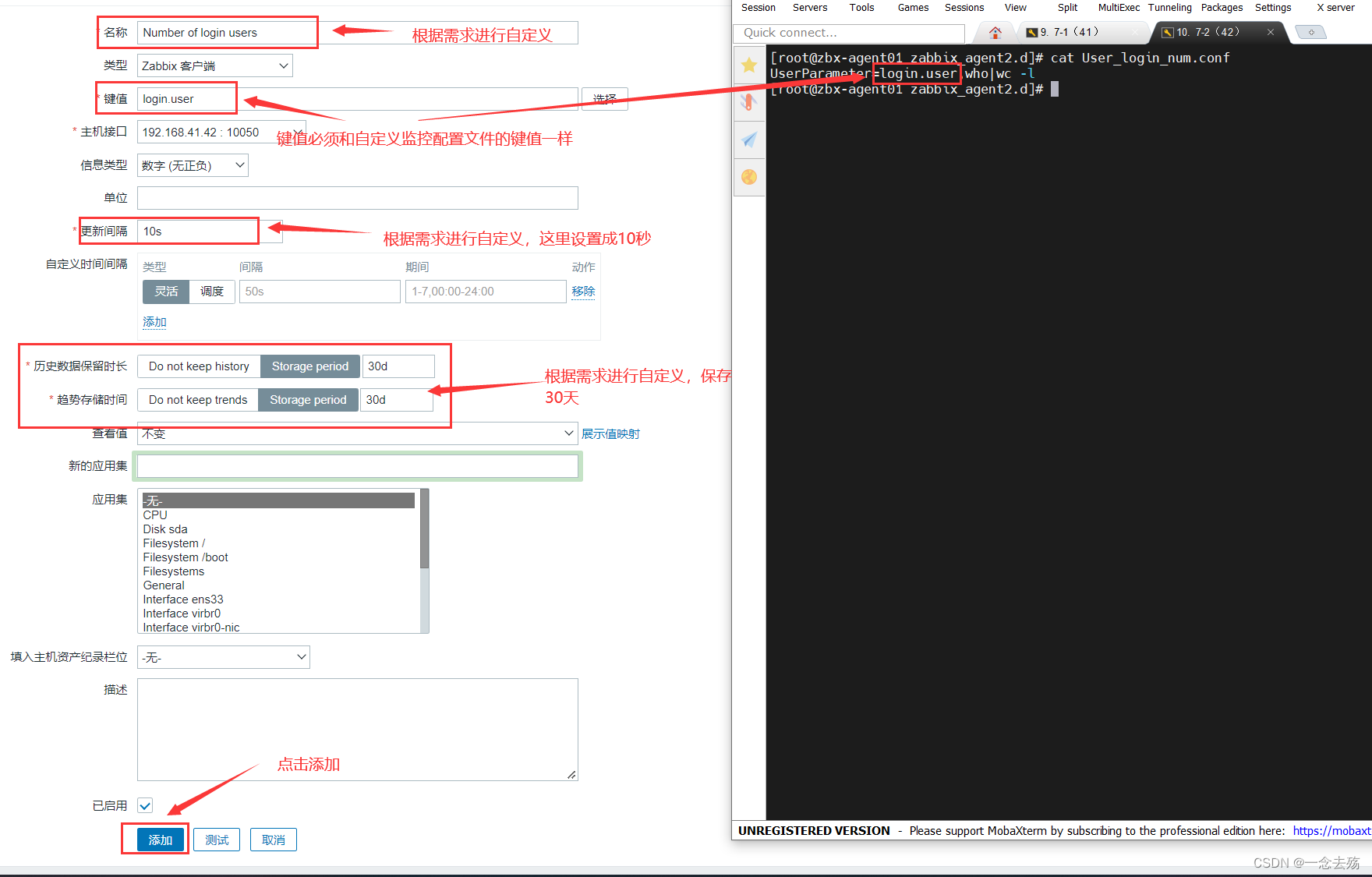Open the Sessions star sidebar tab in MobaXterm
The height and width of the screenshot is (877, 1372).
[x=749, y=65]
